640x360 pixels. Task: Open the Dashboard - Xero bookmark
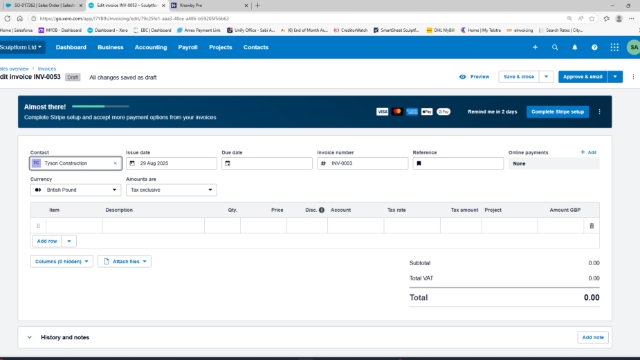108,30
